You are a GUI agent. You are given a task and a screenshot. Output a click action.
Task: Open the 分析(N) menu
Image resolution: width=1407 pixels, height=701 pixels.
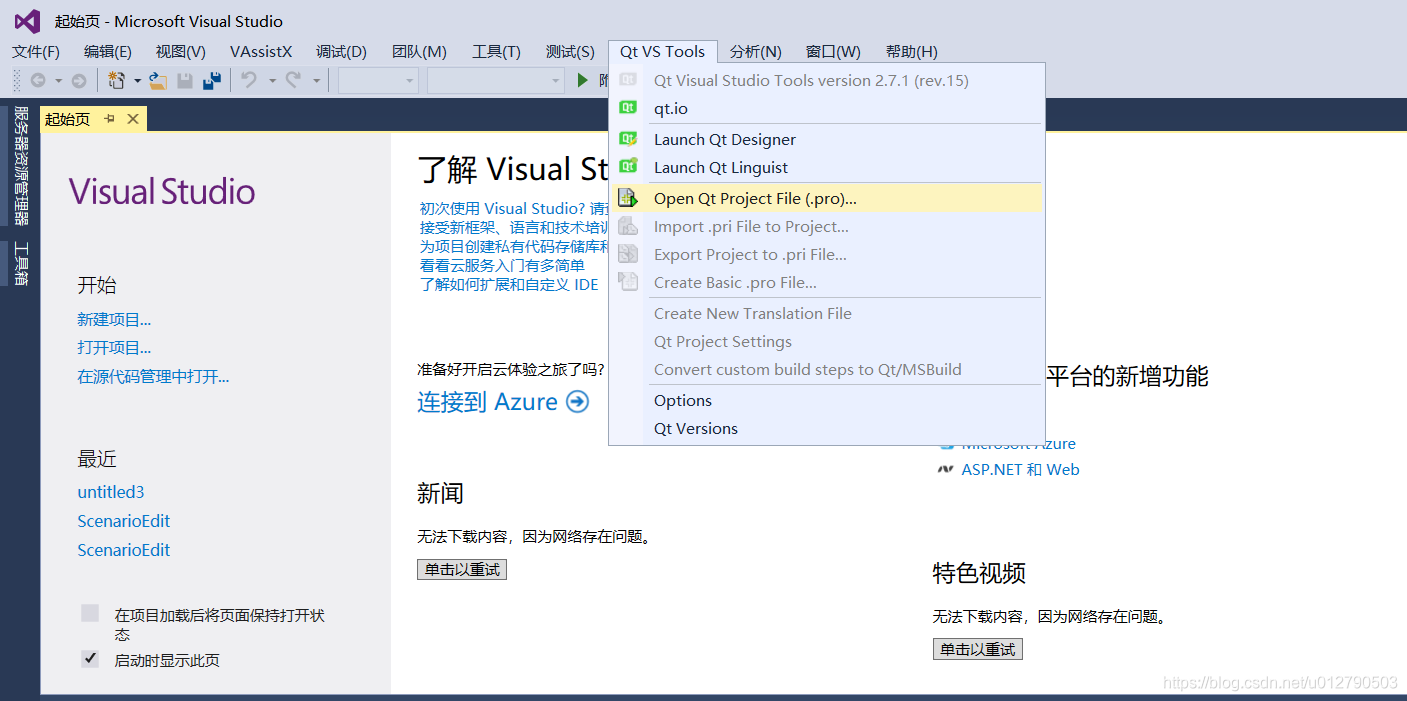point(755,52)
